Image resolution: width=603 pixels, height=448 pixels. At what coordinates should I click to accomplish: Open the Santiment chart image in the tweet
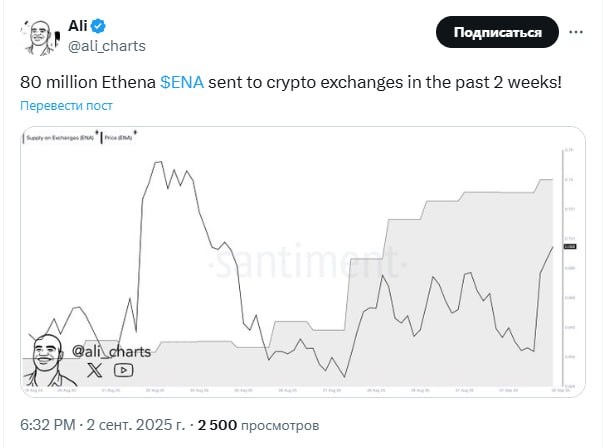[303, 261]
